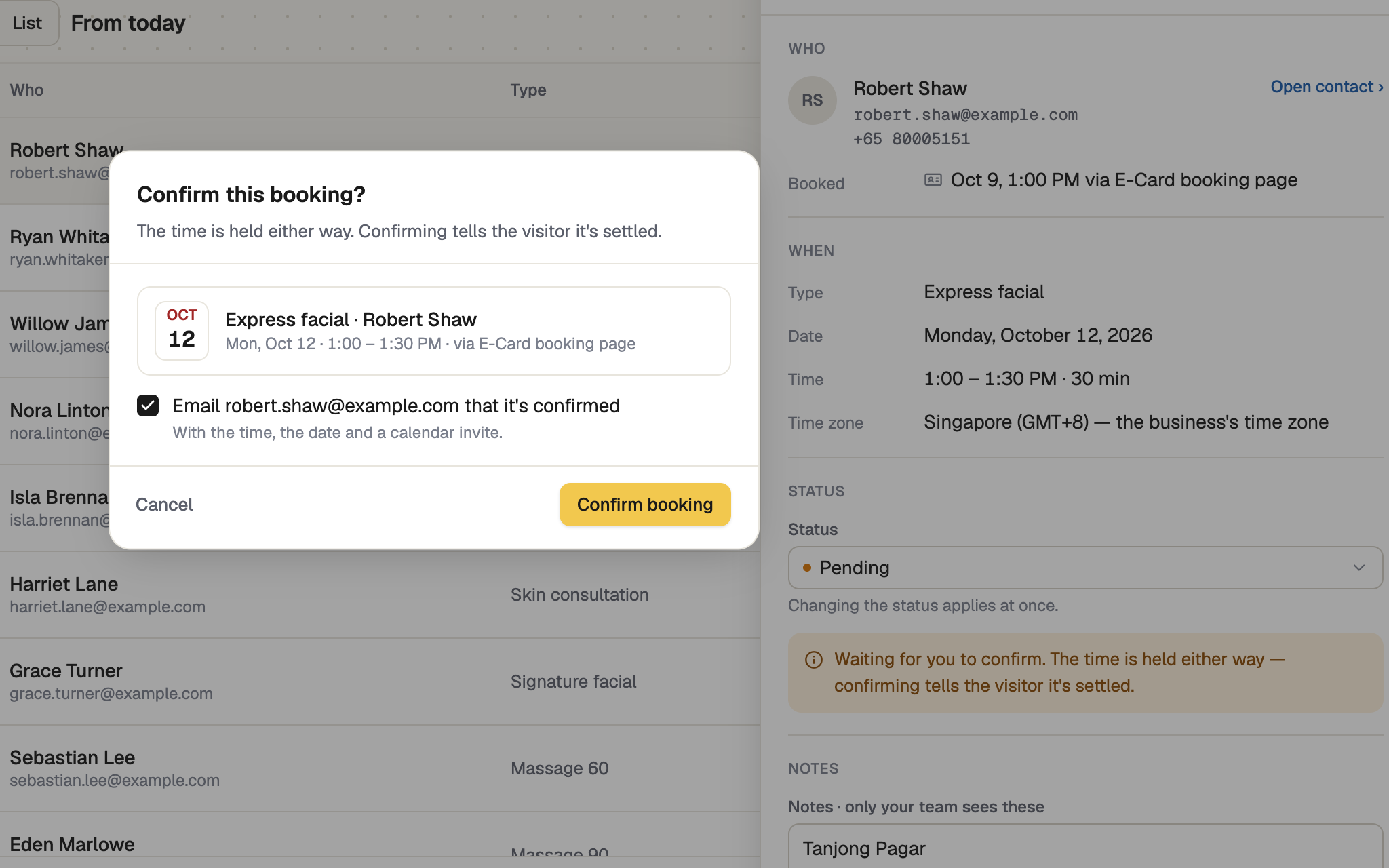Click the From today heading

point(128,23)
